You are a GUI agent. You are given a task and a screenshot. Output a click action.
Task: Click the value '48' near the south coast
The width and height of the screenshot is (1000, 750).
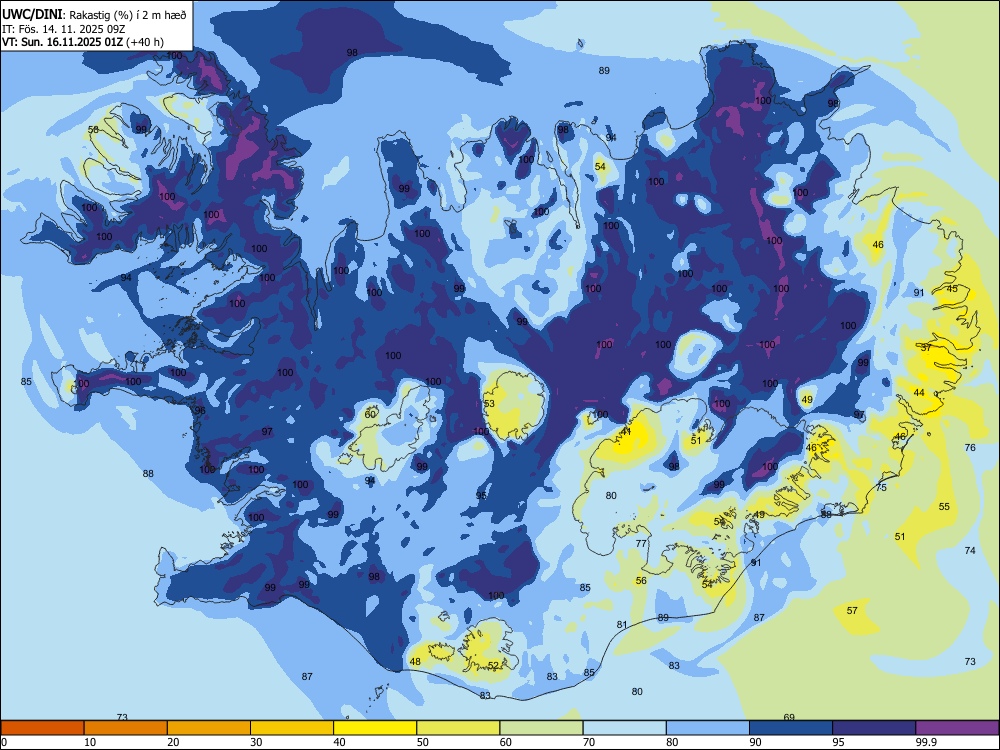[415, 661]
